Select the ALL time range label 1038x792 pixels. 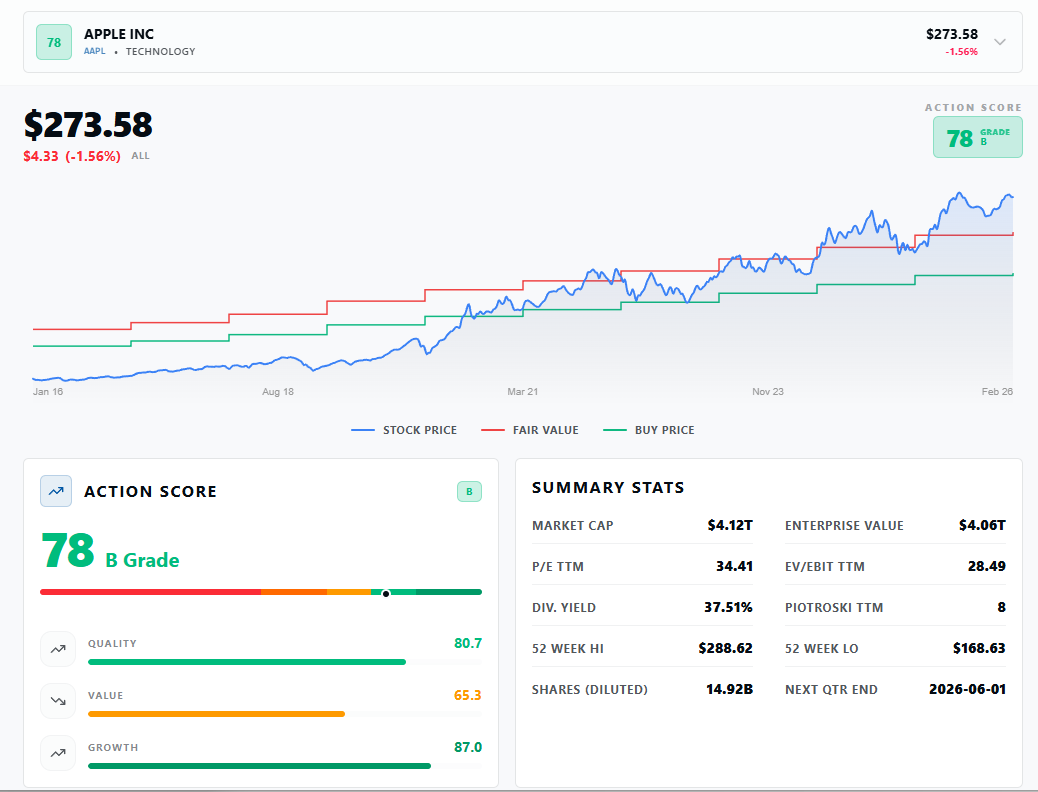(140, 155)
